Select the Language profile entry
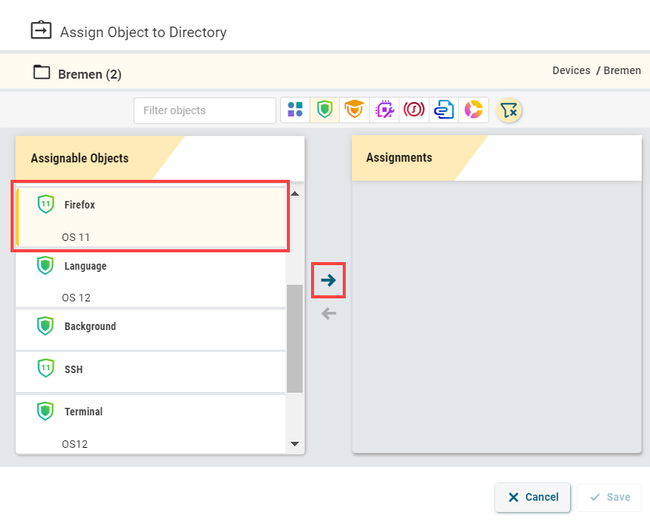Image resolution: width=650 pixels, height=525 pixels. [x=150, y=278]
